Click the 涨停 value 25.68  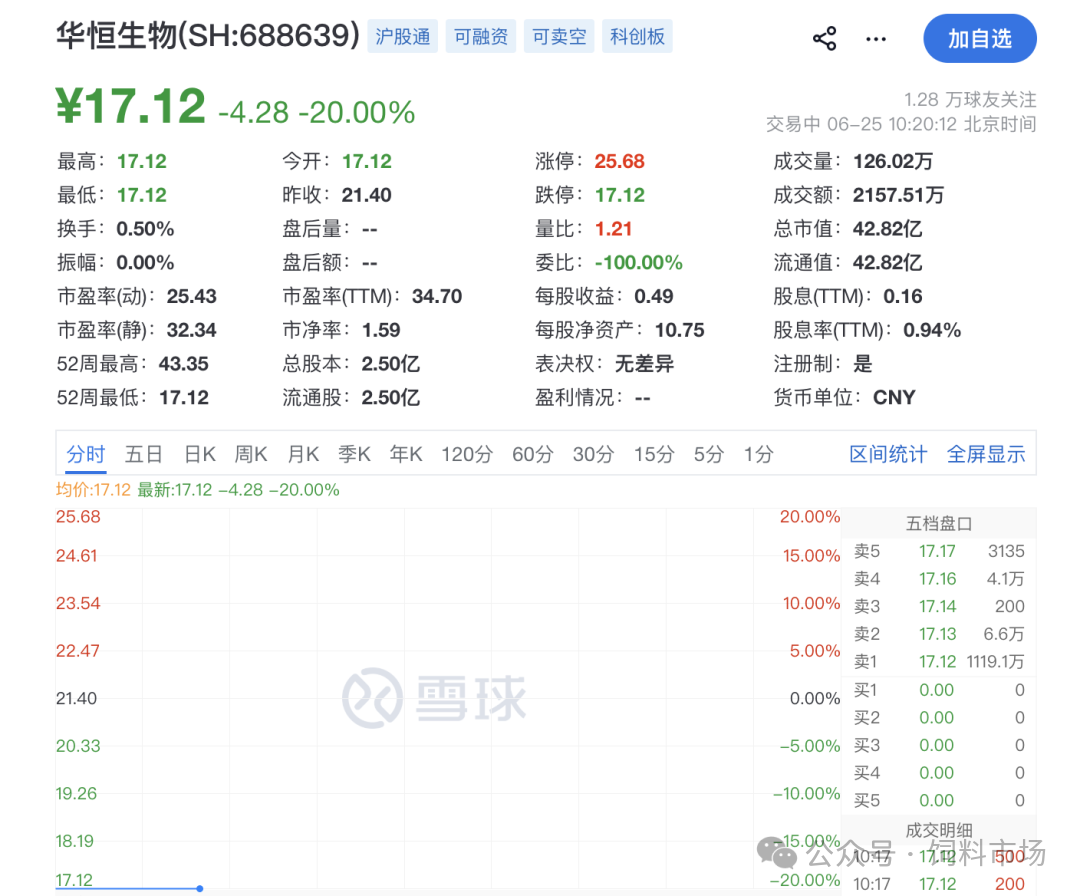pyautogui.click(x=619, y=161)
